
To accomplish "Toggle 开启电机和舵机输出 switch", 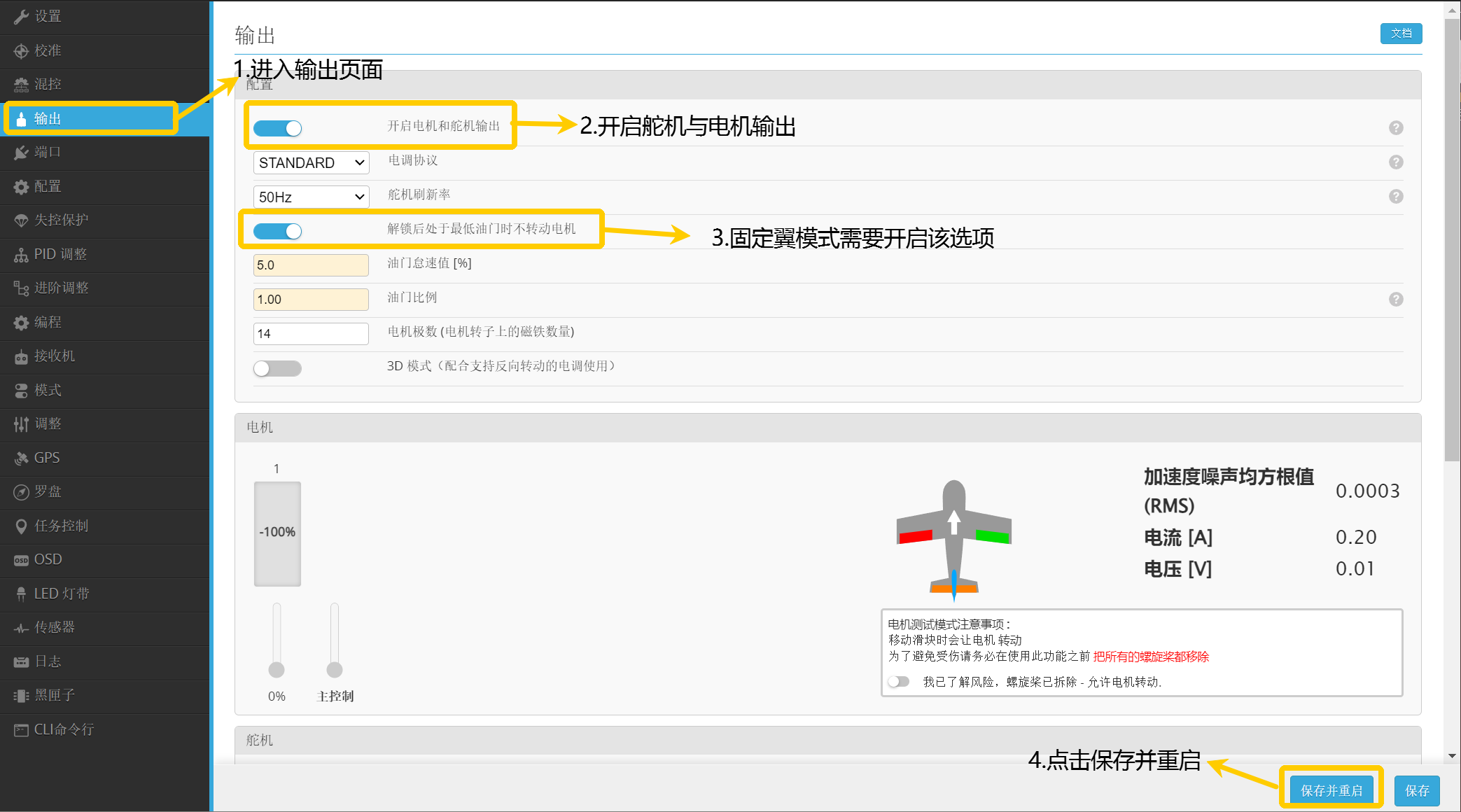I will [277, 128].
